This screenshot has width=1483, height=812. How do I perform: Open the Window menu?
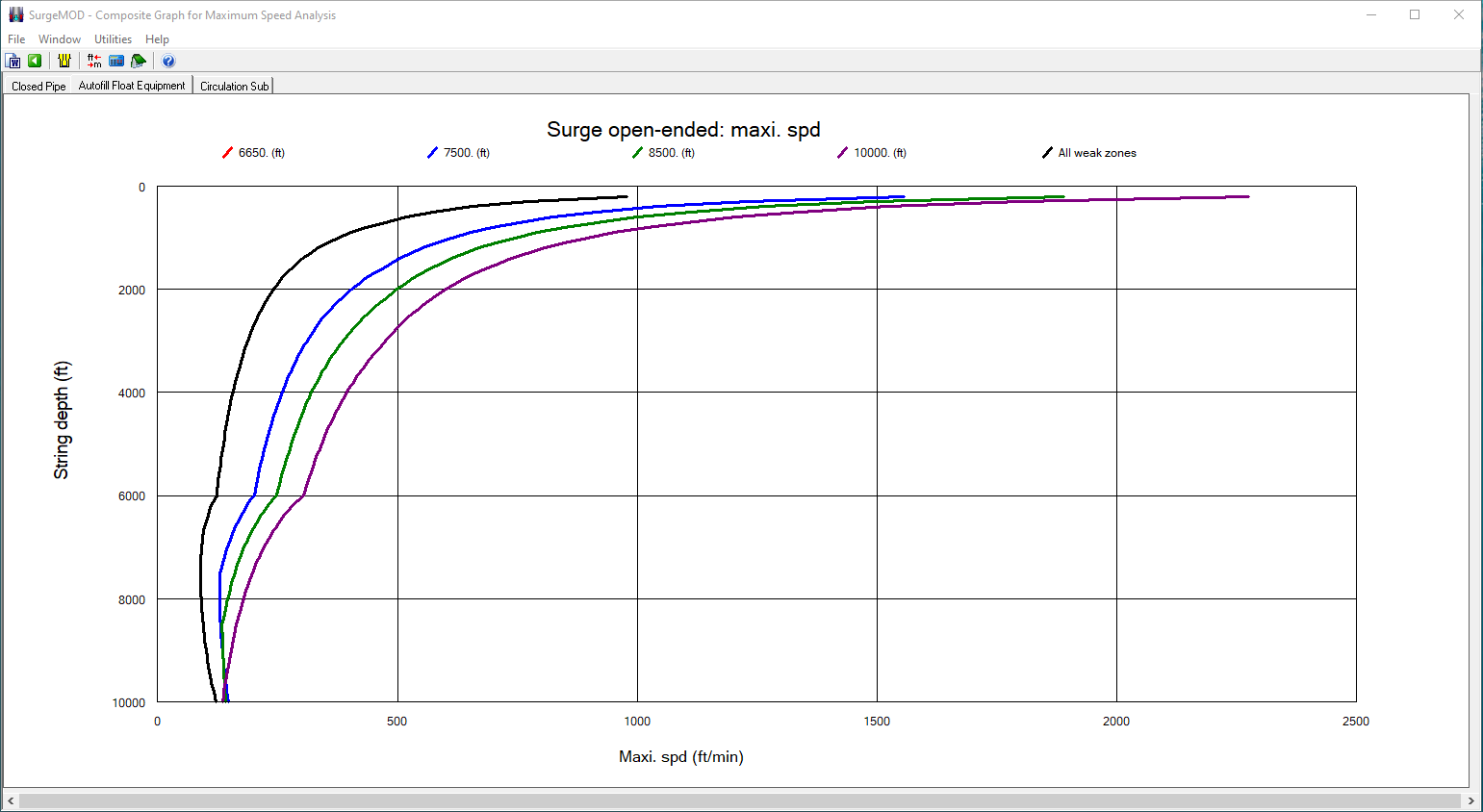[60, 39]
